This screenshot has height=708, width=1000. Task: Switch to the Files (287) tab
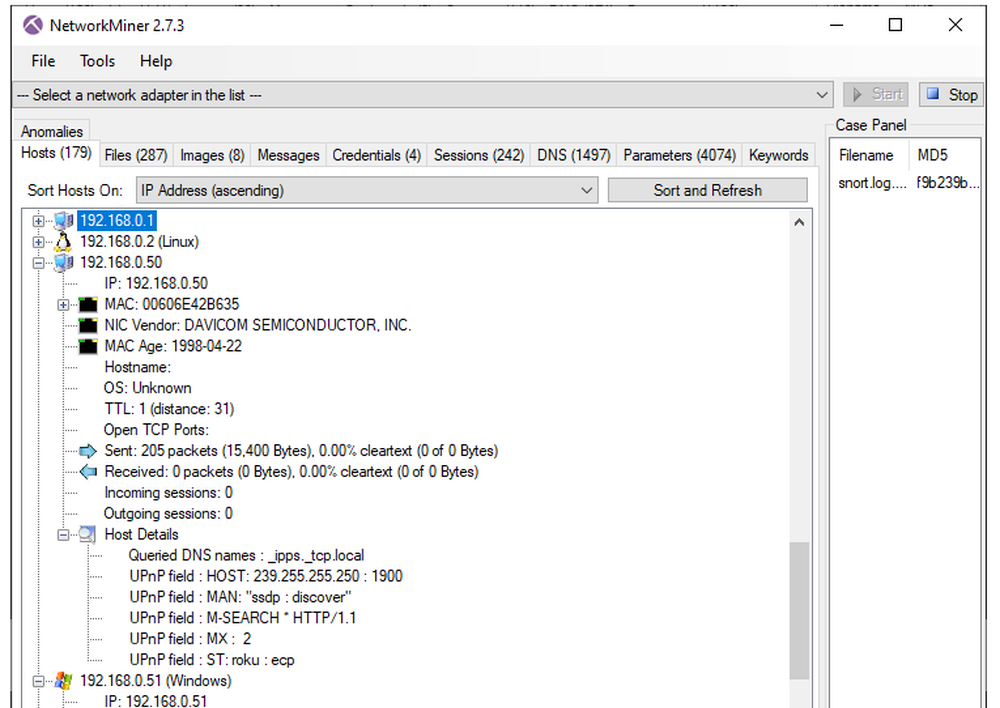[136, 155]
